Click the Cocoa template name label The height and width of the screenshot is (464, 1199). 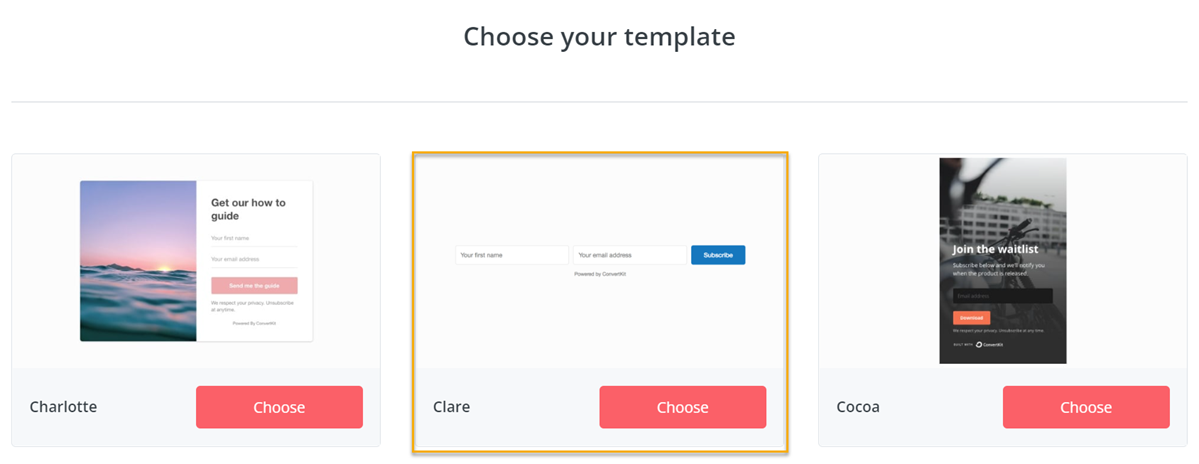[858, 407]
